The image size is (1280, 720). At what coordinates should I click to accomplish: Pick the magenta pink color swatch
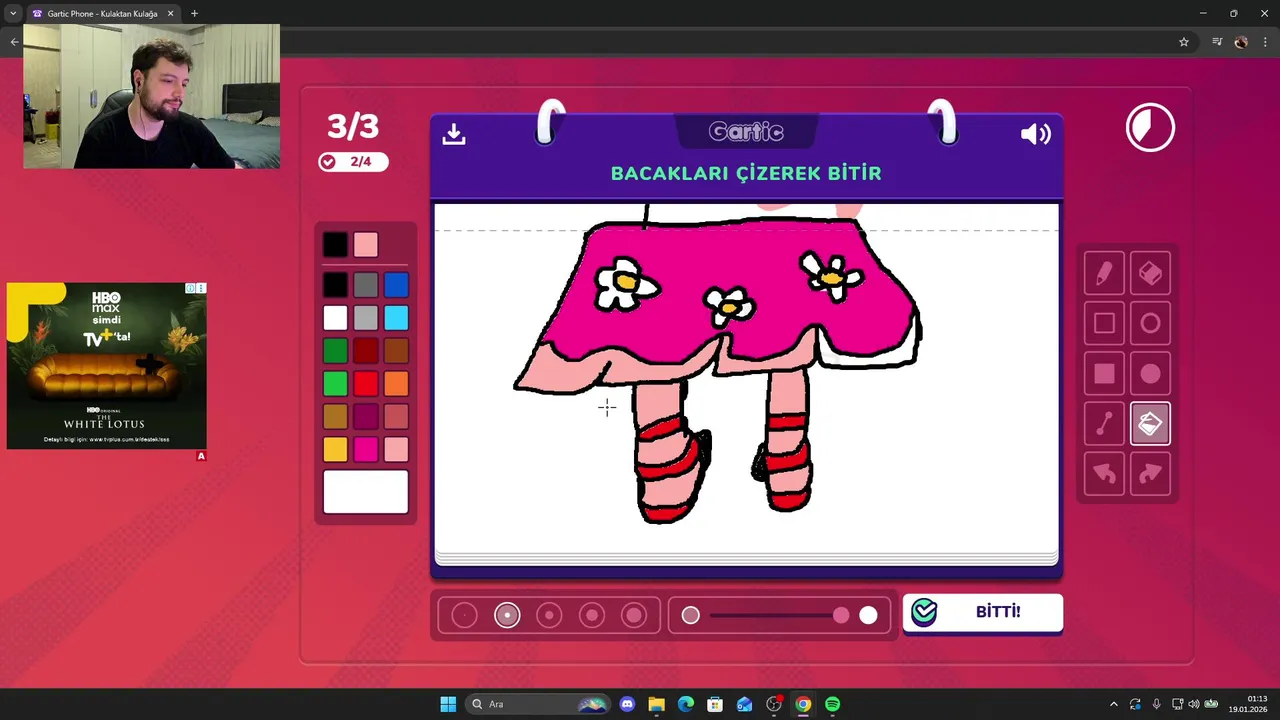point(366,450)
